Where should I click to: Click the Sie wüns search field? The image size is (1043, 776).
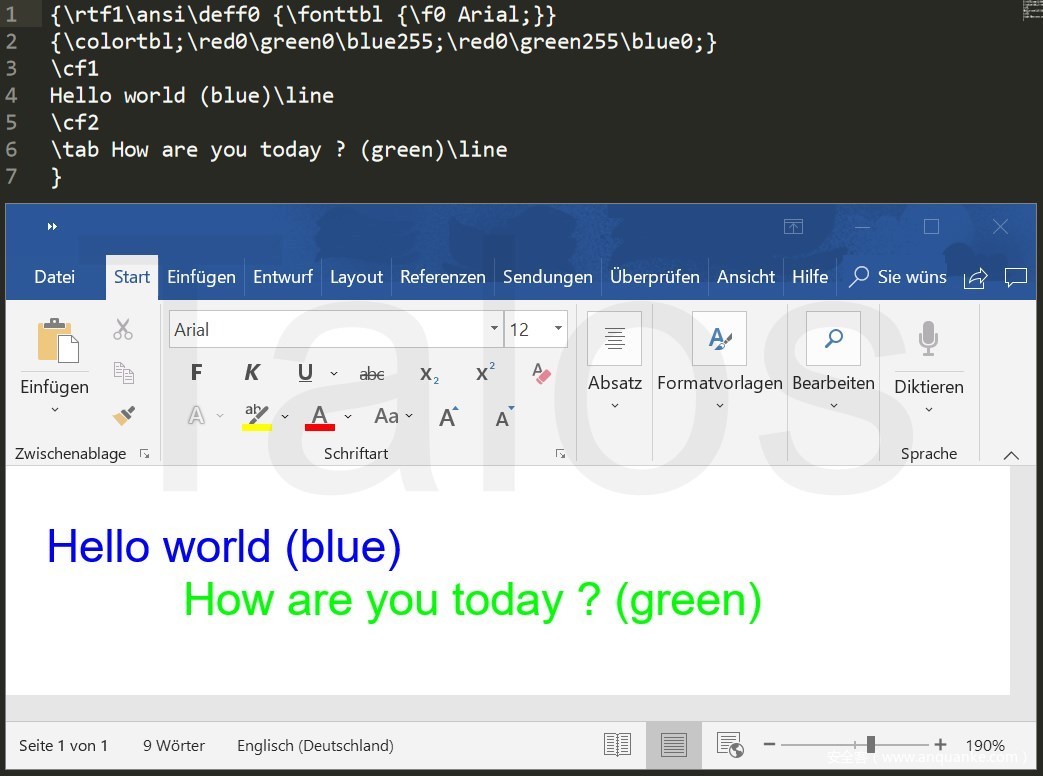[899, 277]
